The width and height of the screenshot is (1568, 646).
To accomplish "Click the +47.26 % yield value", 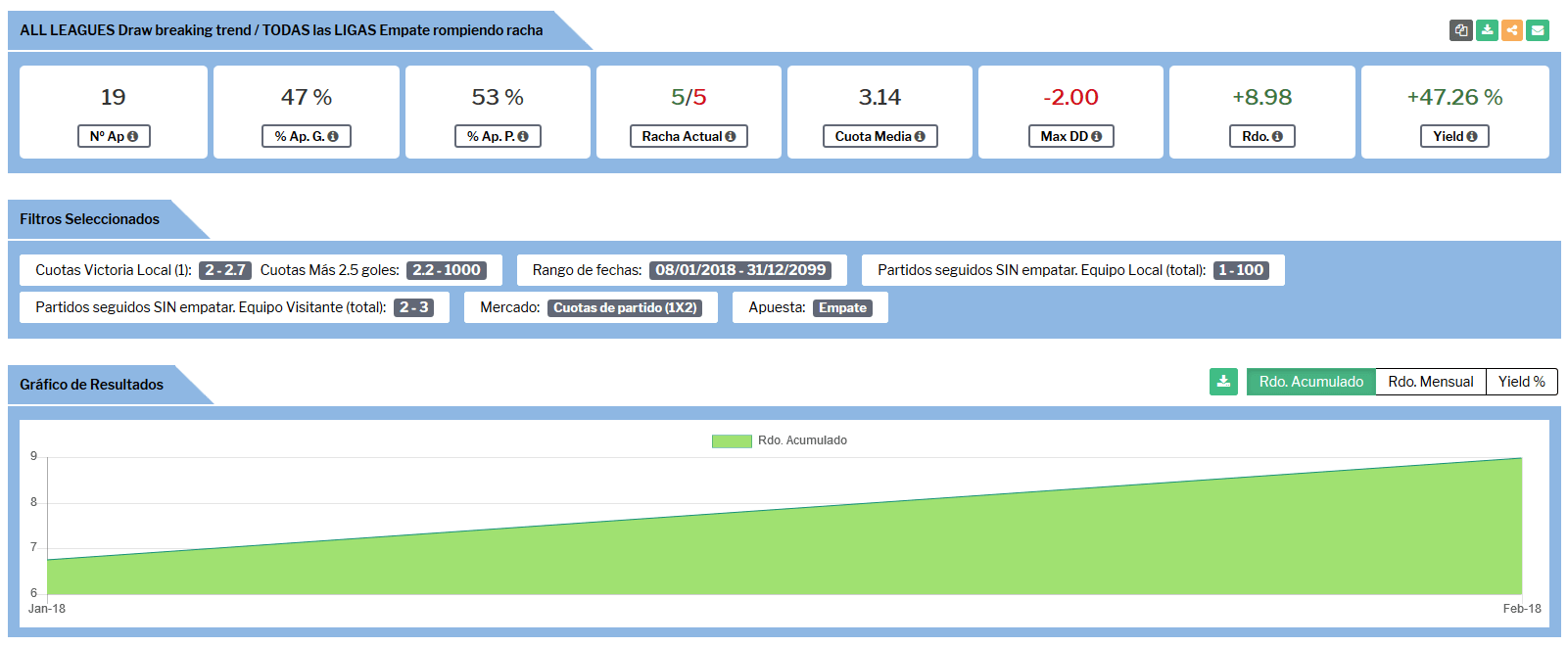I will (x=1454, y=97).
